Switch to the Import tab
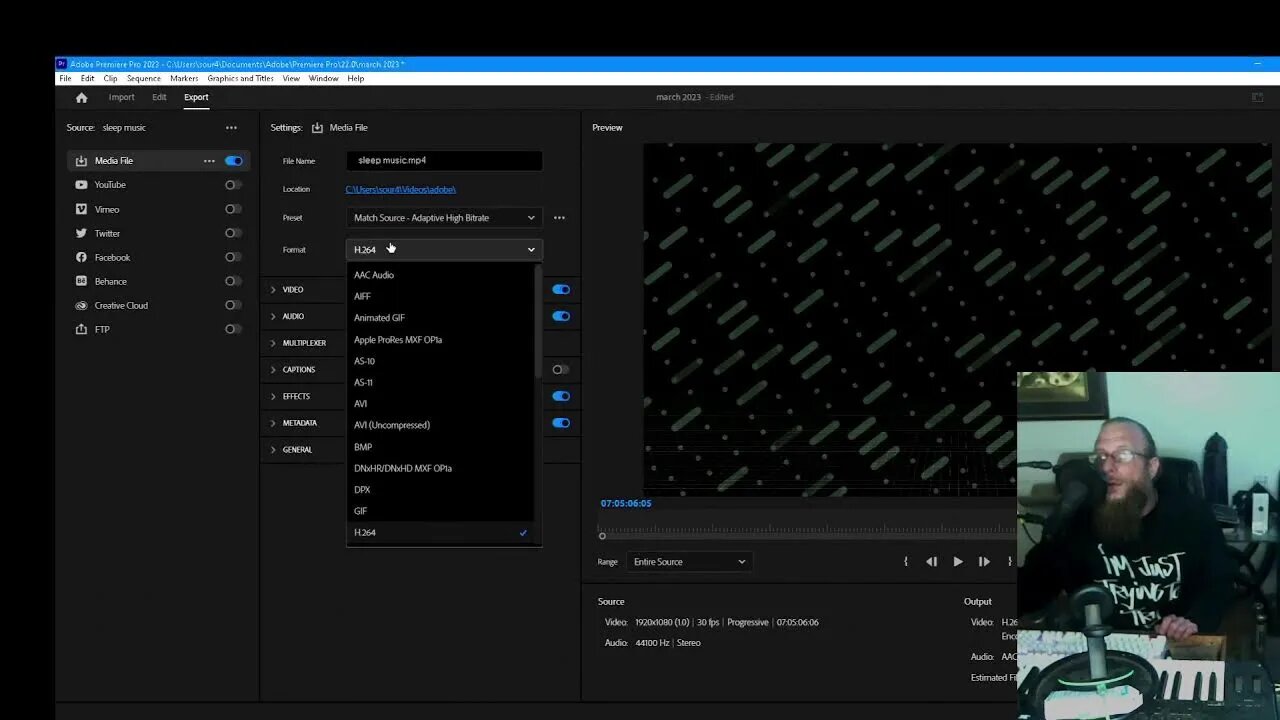 121,98
